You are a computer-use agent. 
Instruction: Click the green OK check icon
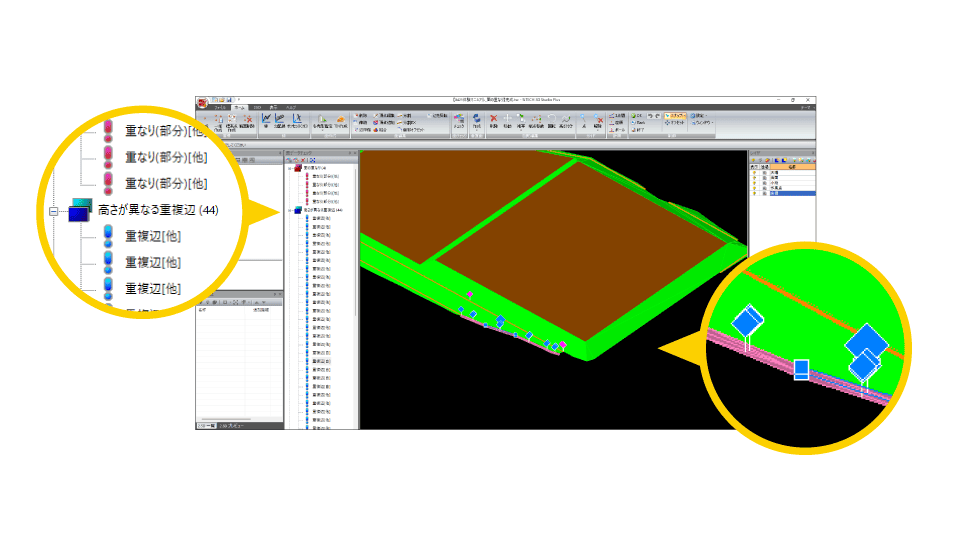click(635, 116)
